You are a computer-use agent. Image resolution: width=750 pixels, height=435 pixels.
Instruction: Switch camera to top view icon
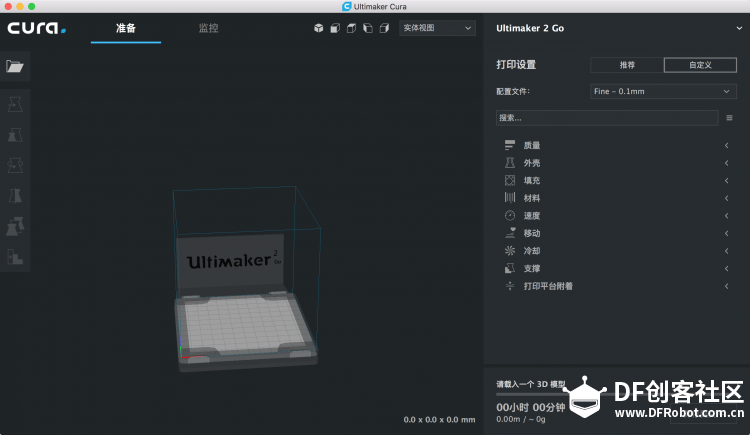pyautogui.click(x=351, y=28)
